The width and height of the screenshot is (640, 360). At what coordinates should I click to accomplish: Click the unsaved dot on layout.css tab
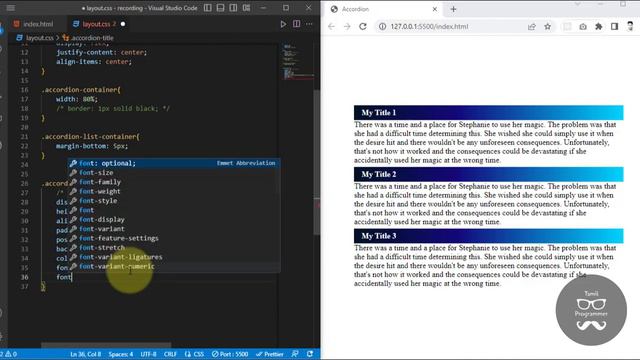(123, 24)
